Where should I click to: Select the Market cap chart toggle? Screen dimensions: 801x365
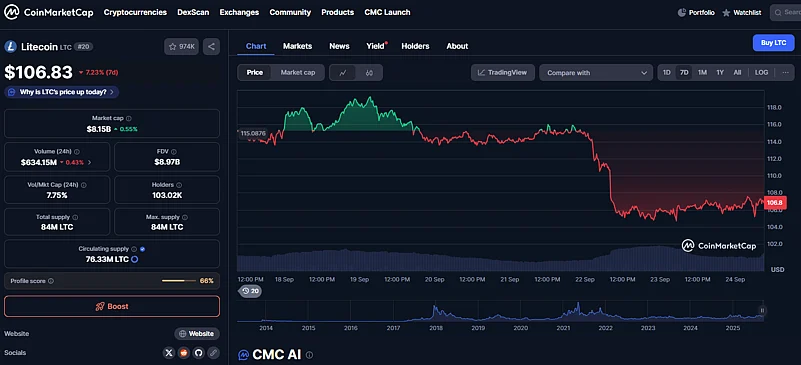pos(298,72)
